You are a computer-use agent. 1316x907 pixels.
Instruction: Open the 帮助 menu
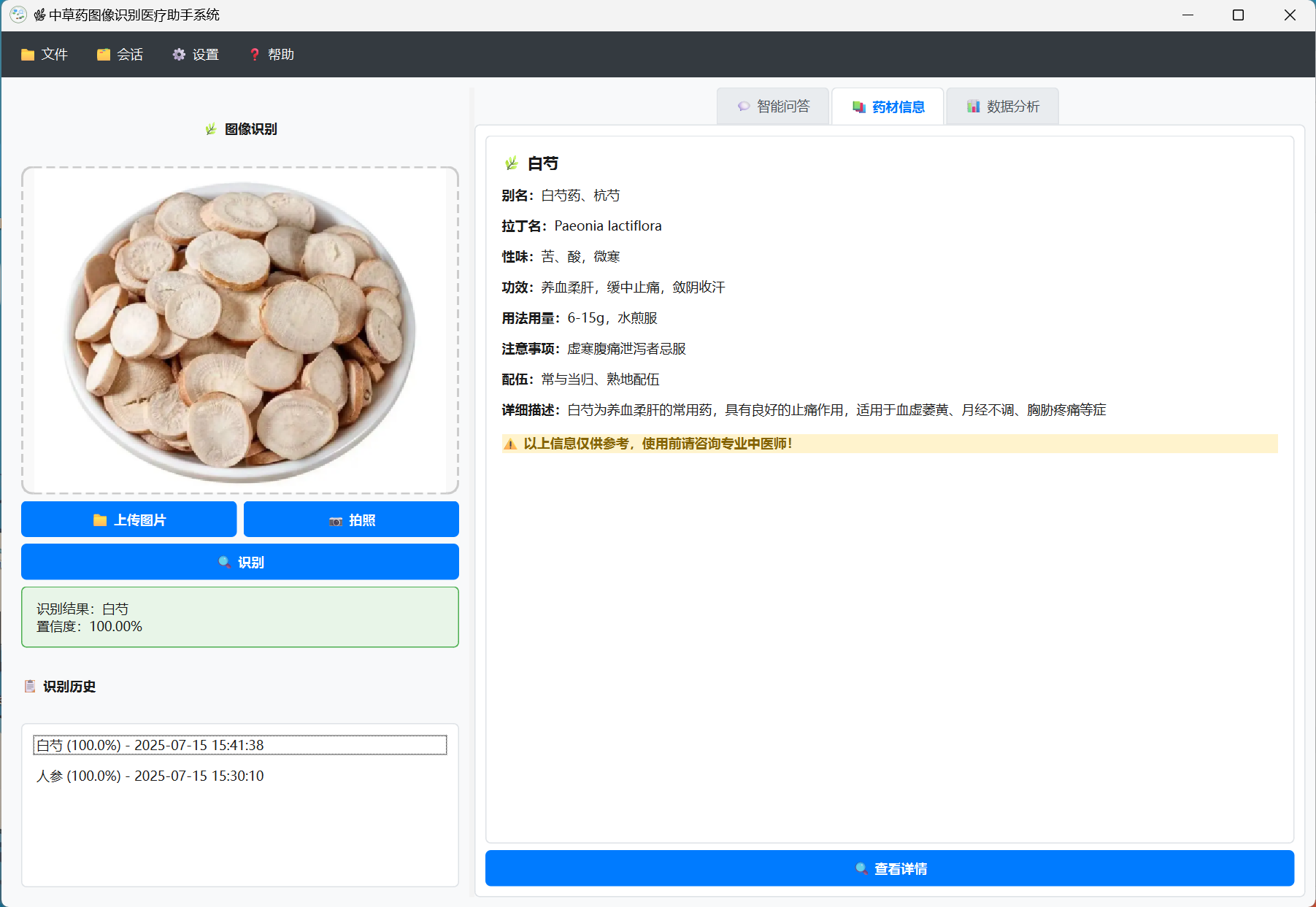272,55
